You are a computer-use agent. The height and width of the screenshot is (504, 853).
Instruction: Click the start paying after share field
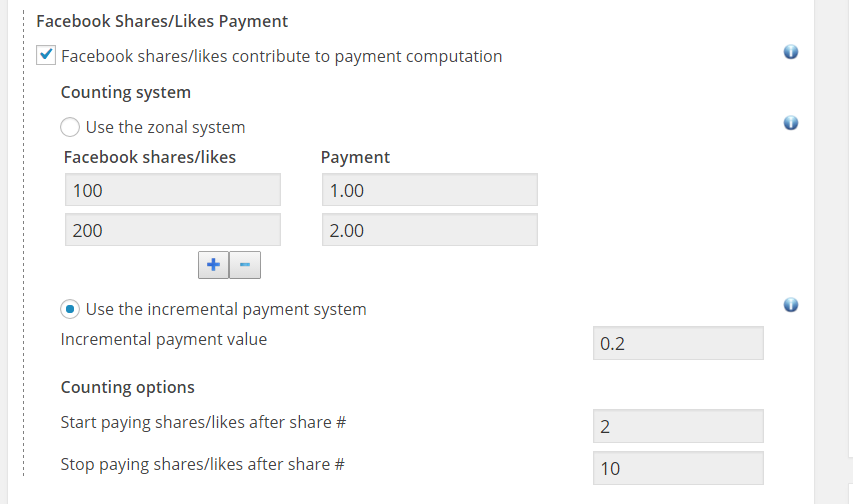click(x=677, y=426)
